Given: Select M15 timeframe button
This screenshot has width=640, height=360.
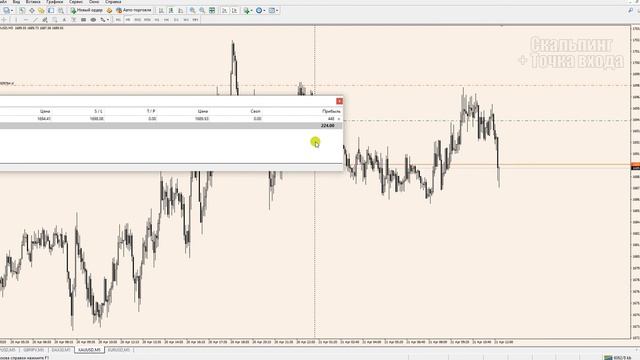Looking at the screenshot, I should coord(138,20).
